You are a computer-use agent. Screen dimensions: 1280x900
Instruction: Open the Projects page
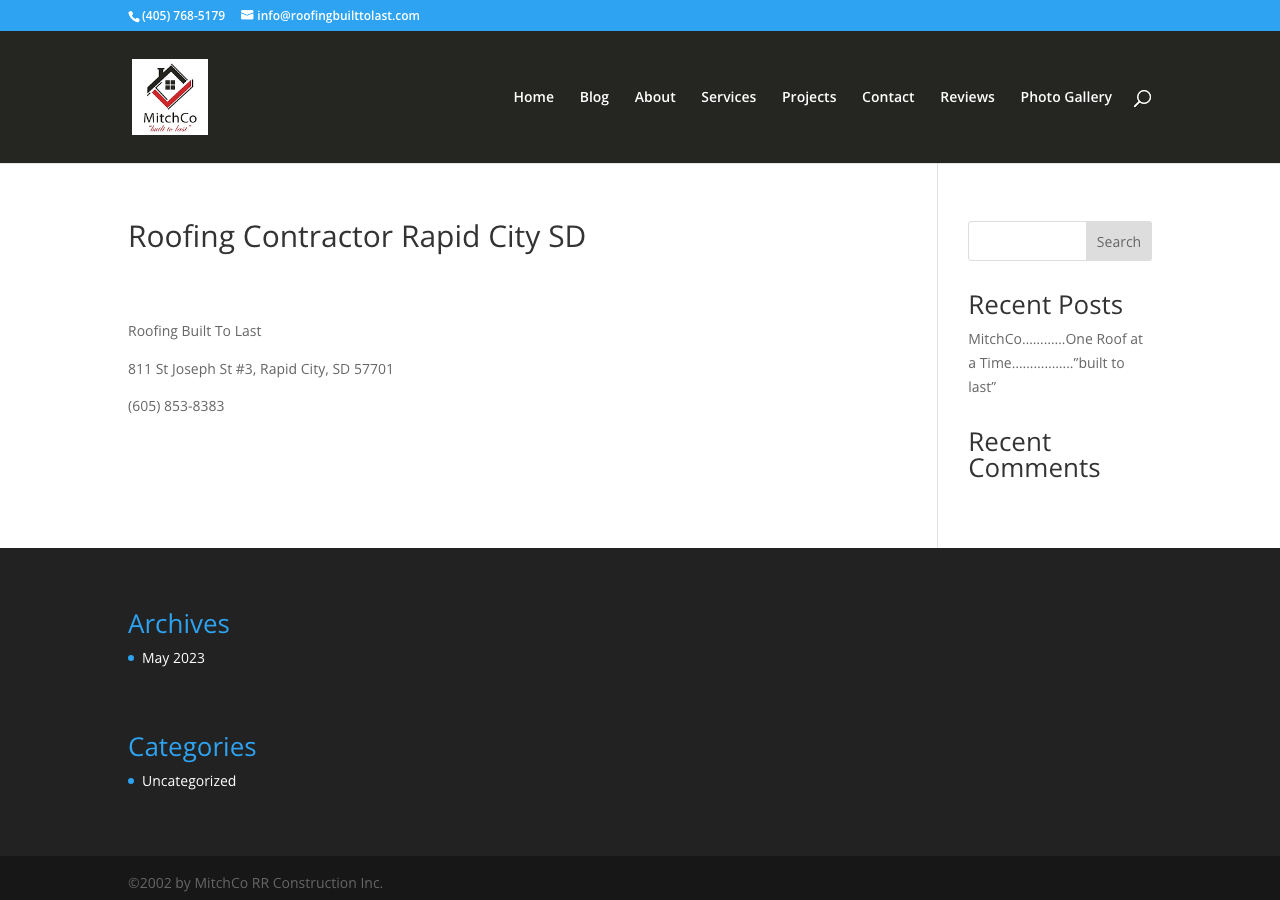809,97
